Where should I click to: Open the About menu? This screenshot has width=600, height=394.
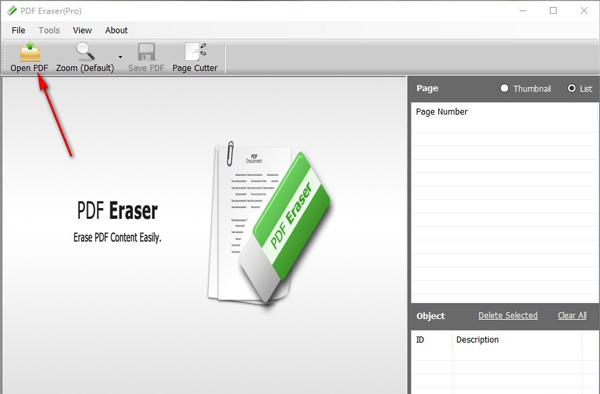pyautogui.click(x=116, y=30)
